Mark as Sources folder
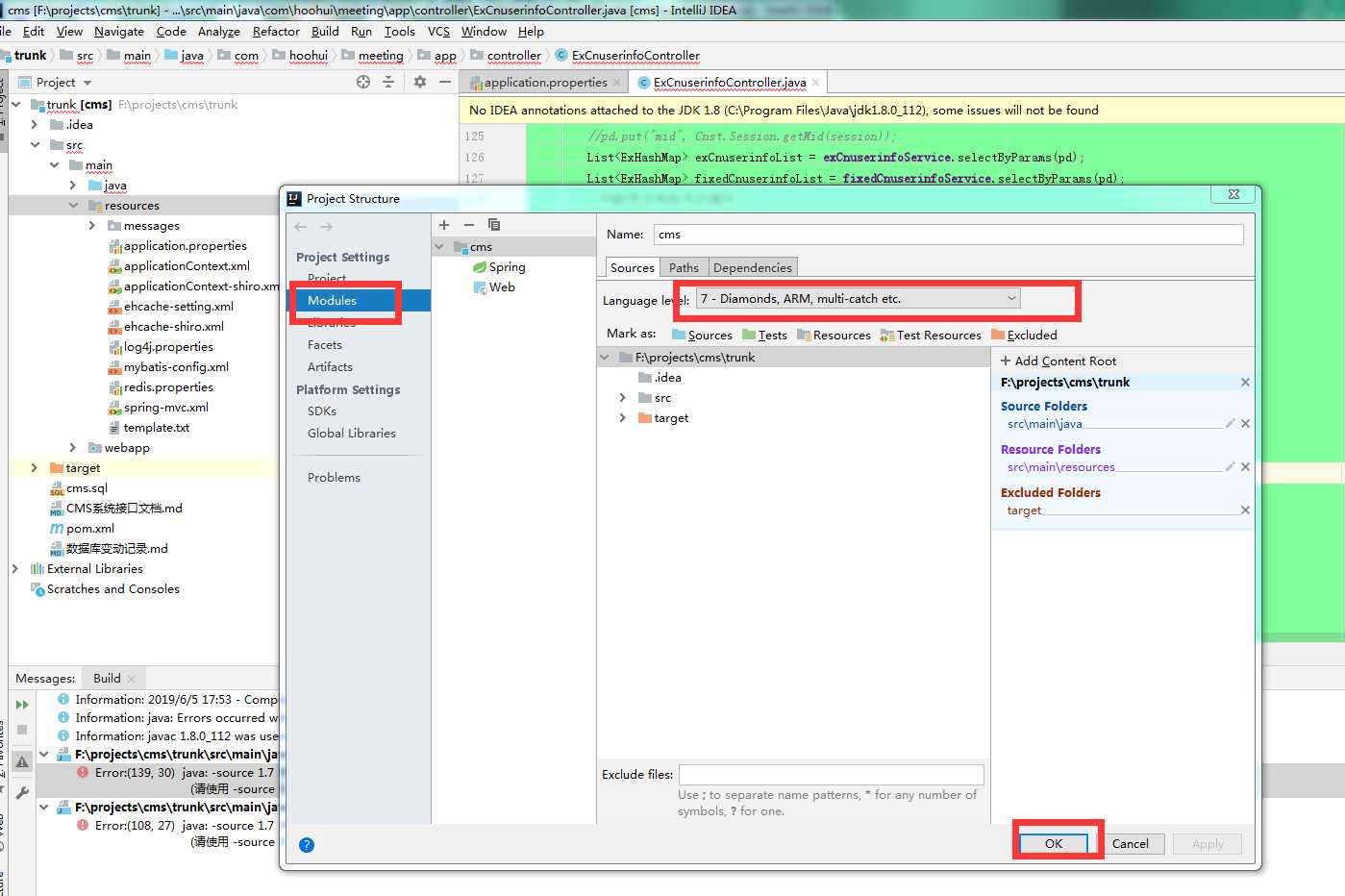Screen dimensions: 1345x896 702,335
